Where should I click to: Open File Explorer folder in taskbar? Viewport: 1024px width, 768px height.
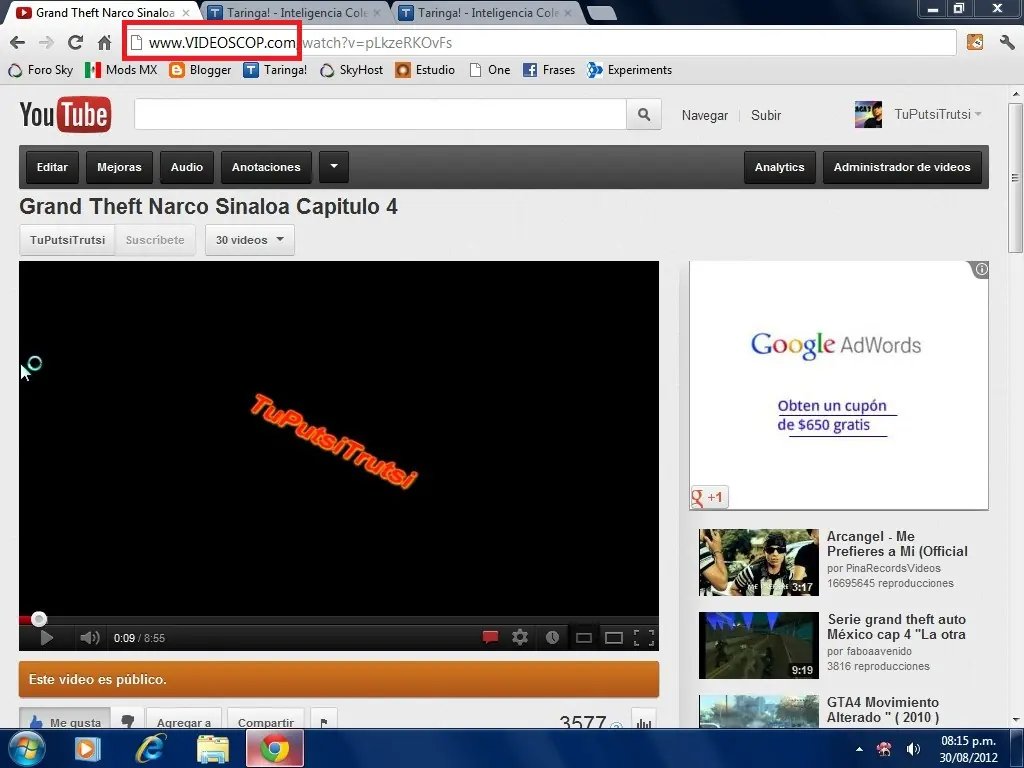point(213,748)
